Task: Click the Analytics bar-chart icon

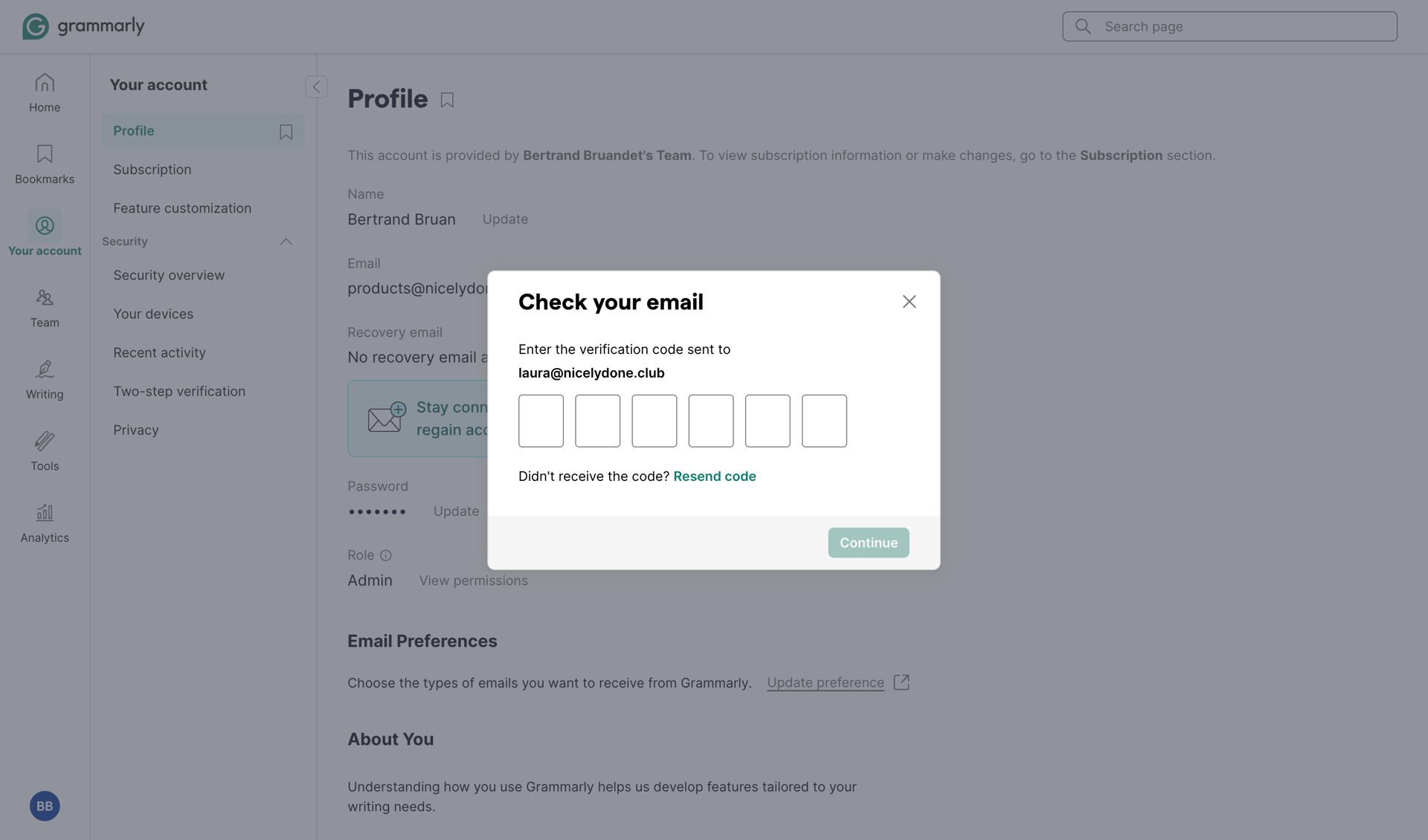Action: (x=44, y=512)
